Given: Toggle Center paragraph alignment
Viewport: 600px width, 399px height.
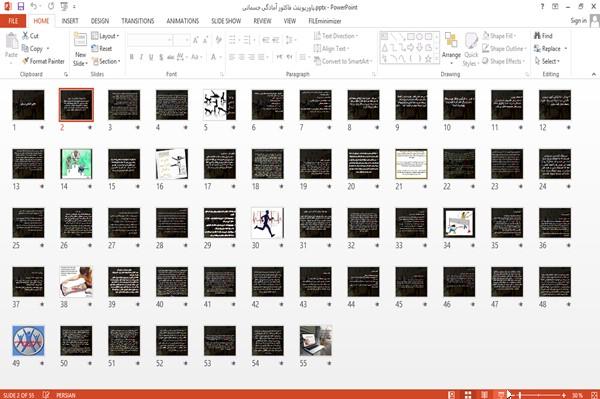Looking at the screenshot, I should point(241,57).
